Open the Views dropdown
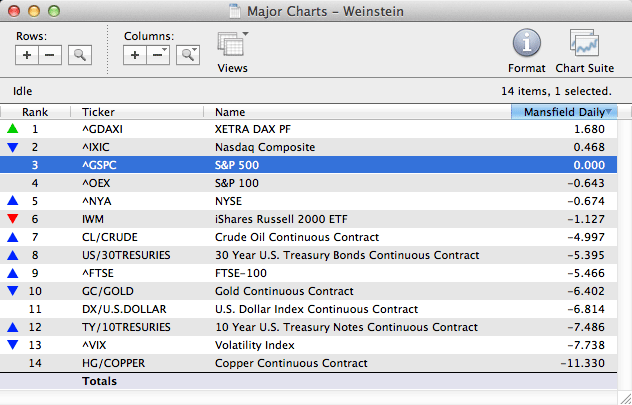632x405 pixels. point(233,46)
